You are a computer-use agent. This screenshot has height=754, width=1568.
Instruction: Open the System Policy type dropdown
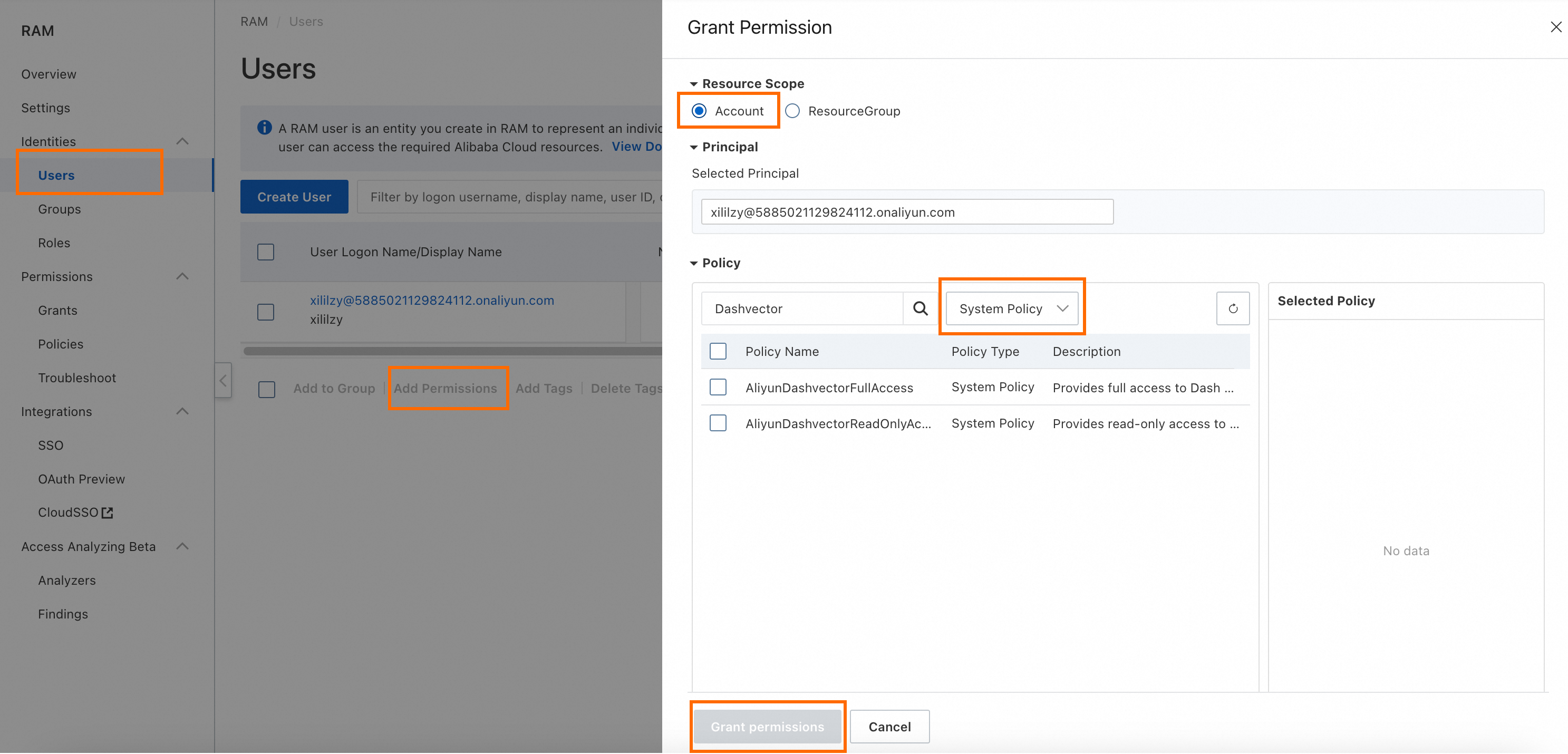point(1012,308)
